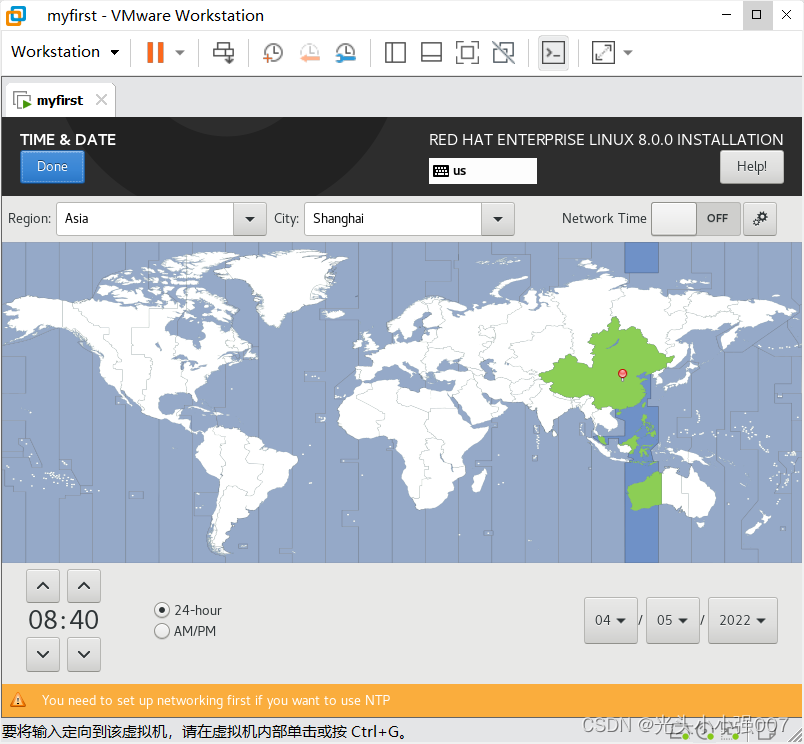This screenshot has width=804, height=744.
Task: Increase the minute value
Action: tap(84, 586)
